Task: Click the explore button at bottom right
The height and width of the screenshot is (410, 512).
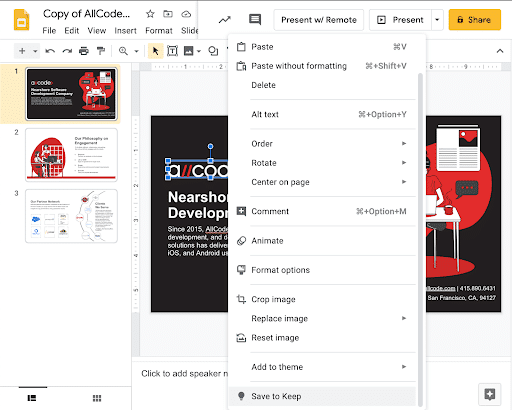Action: pyautogui.click(x=490, y=394)
